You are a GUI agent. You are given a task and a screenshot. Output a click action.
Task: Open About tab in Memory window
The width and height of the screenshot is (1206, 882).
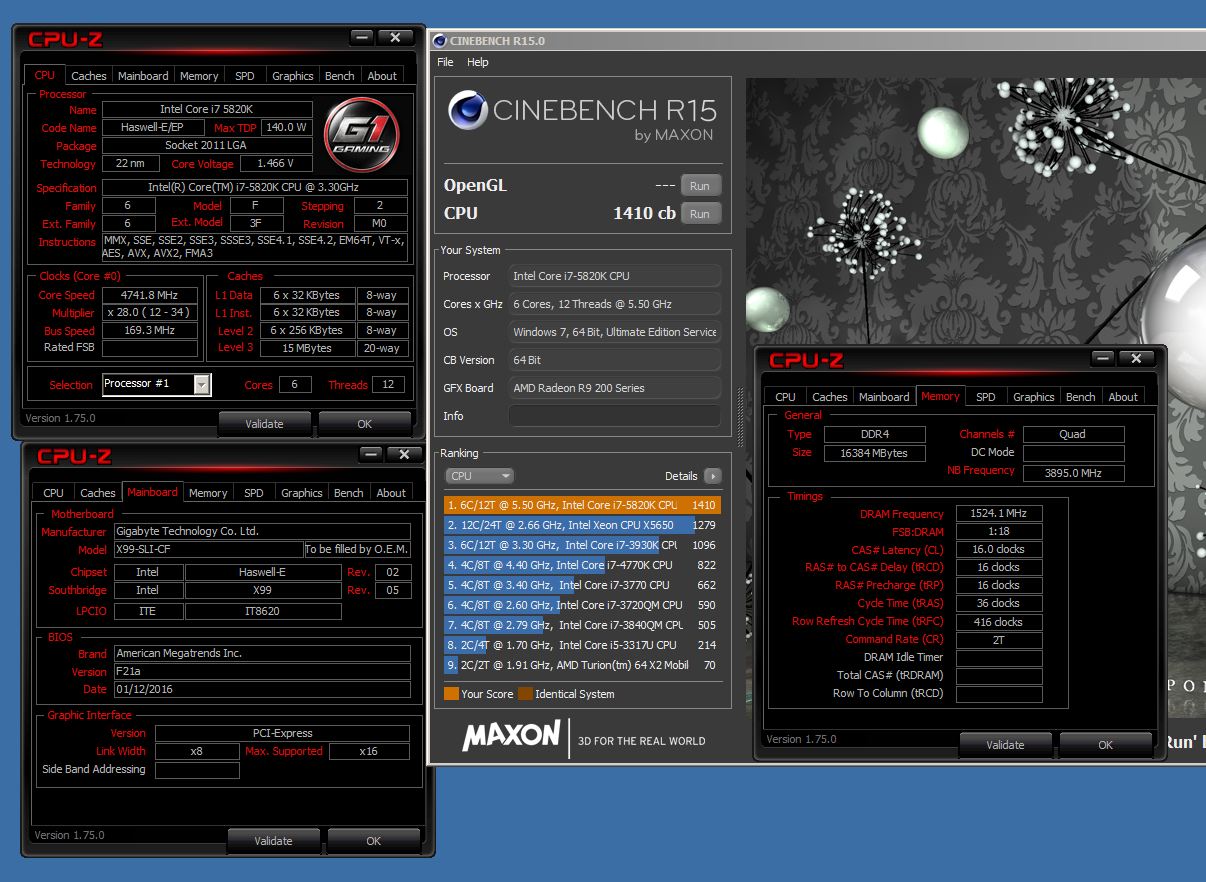pyautogui.click(x=1123, y=397)
